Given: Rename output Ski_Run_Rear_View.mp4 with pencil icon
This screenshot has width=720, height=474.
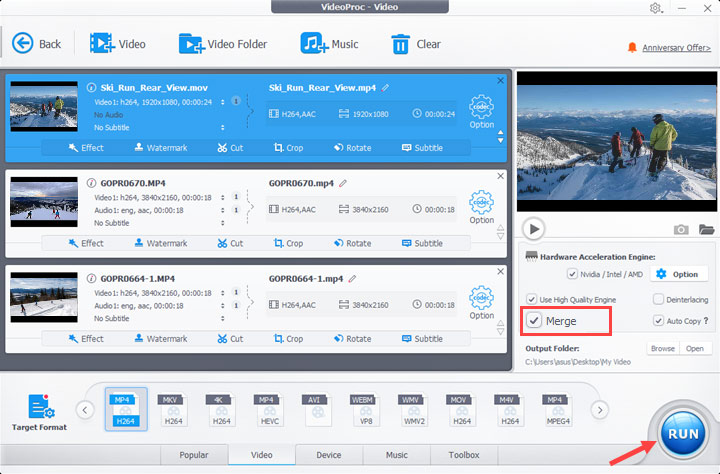Looking at the screenshot, I should coord(385,87).
